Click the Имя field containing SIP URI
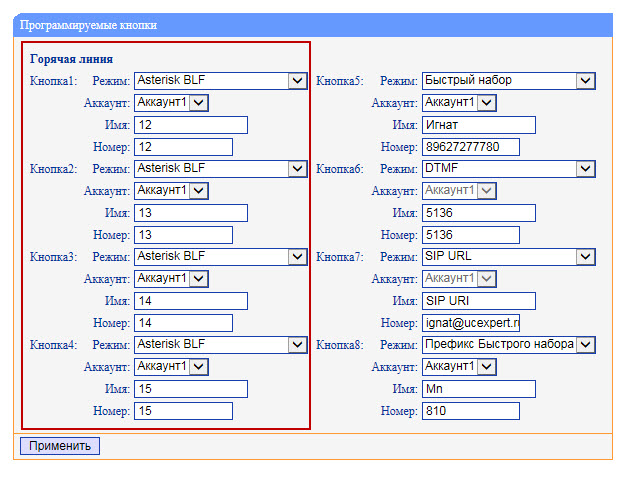The height and width of the screenshot is (496, 638). [478, 301]
